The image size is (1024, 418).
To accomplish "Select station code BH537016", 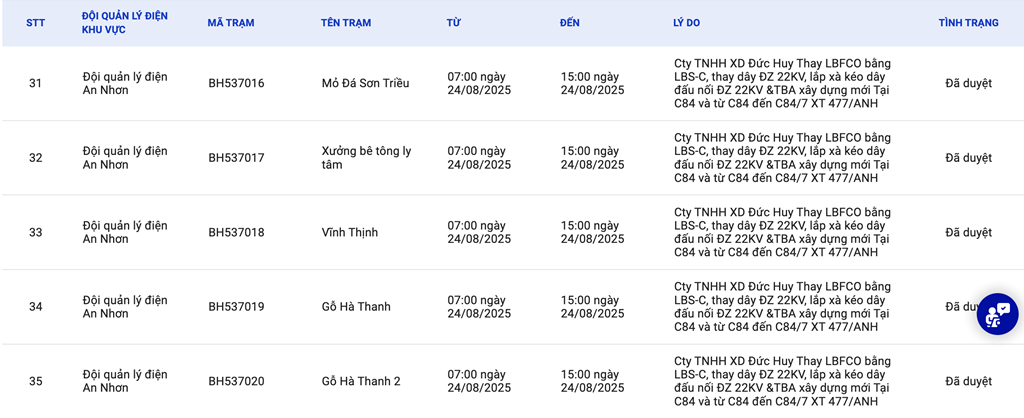I will 236,83.
